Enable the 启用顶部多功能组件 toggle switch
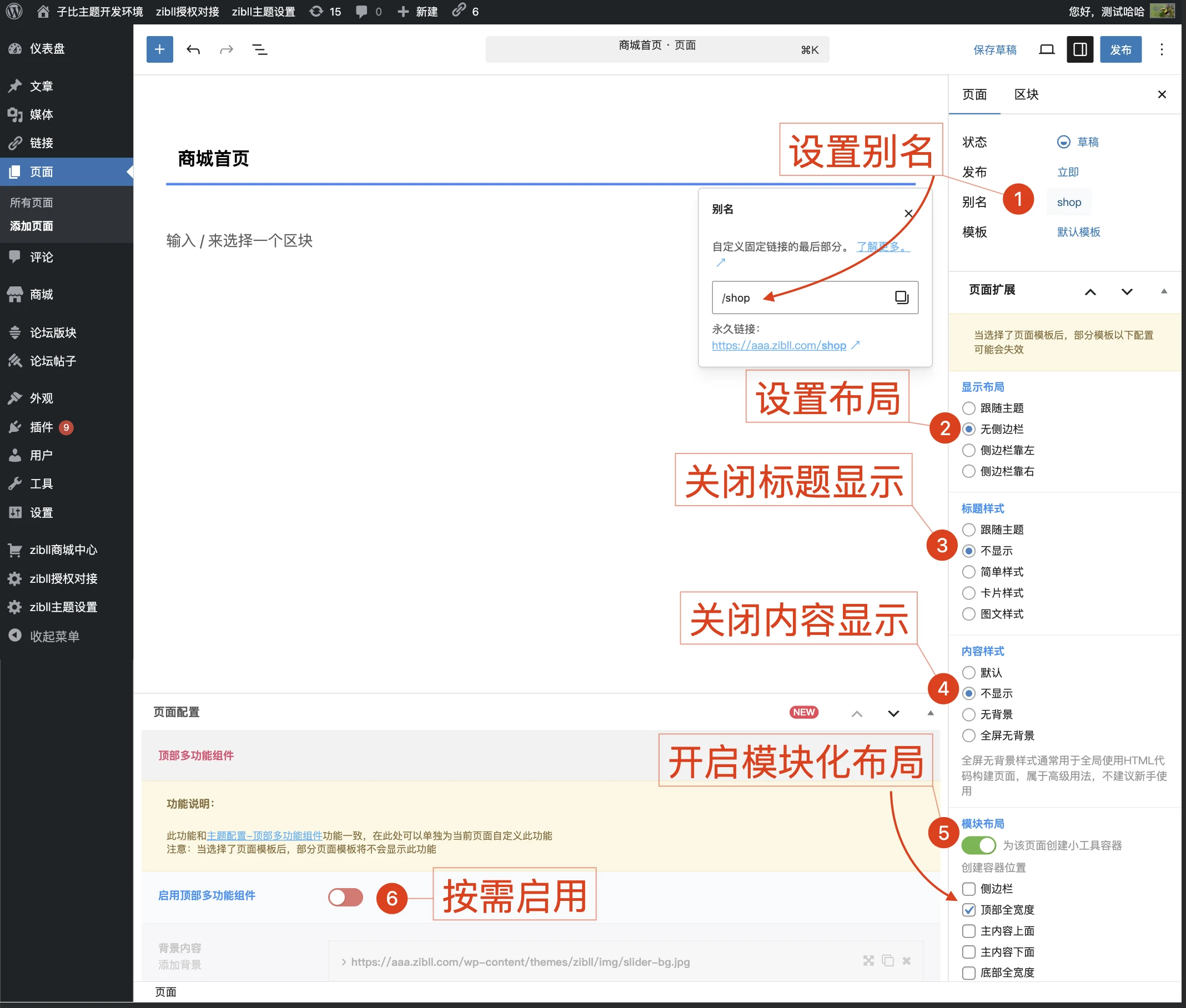The width and height of the screenshot is (1186, 1008). coord(345,896)
